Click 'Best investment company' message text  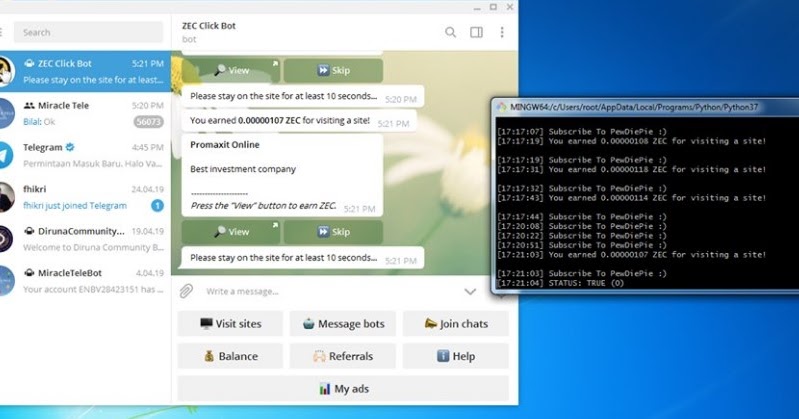[x=243, y=169]
